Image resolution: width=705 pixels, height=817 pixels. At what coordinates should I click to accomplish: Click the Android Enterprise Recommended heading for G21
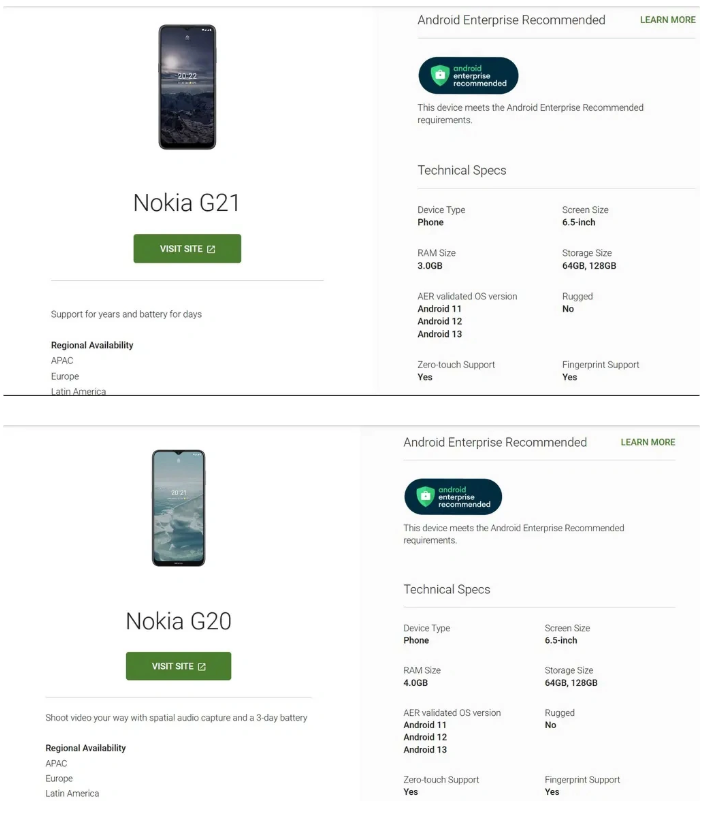click(x=511, y=20)
